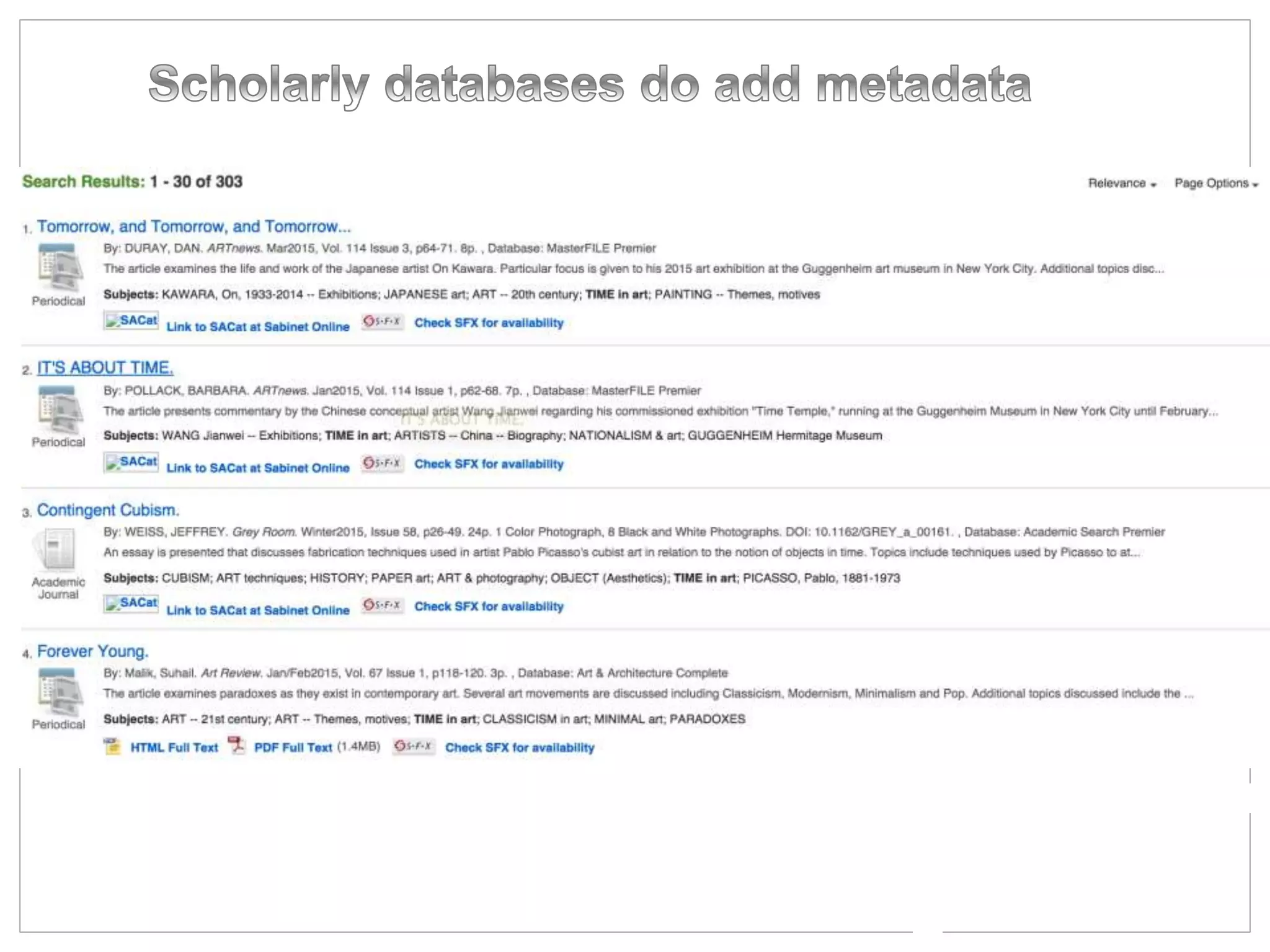Viewport: 1270px width, 952px height.
Task: Open PDF Full Text link for Forever Young
Action: [293, 747]
